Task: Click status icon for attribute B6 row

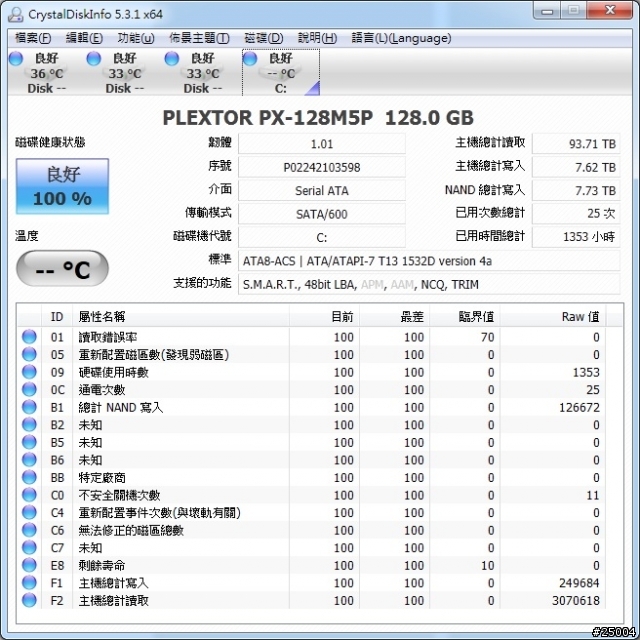Action: tap(29, 460)
